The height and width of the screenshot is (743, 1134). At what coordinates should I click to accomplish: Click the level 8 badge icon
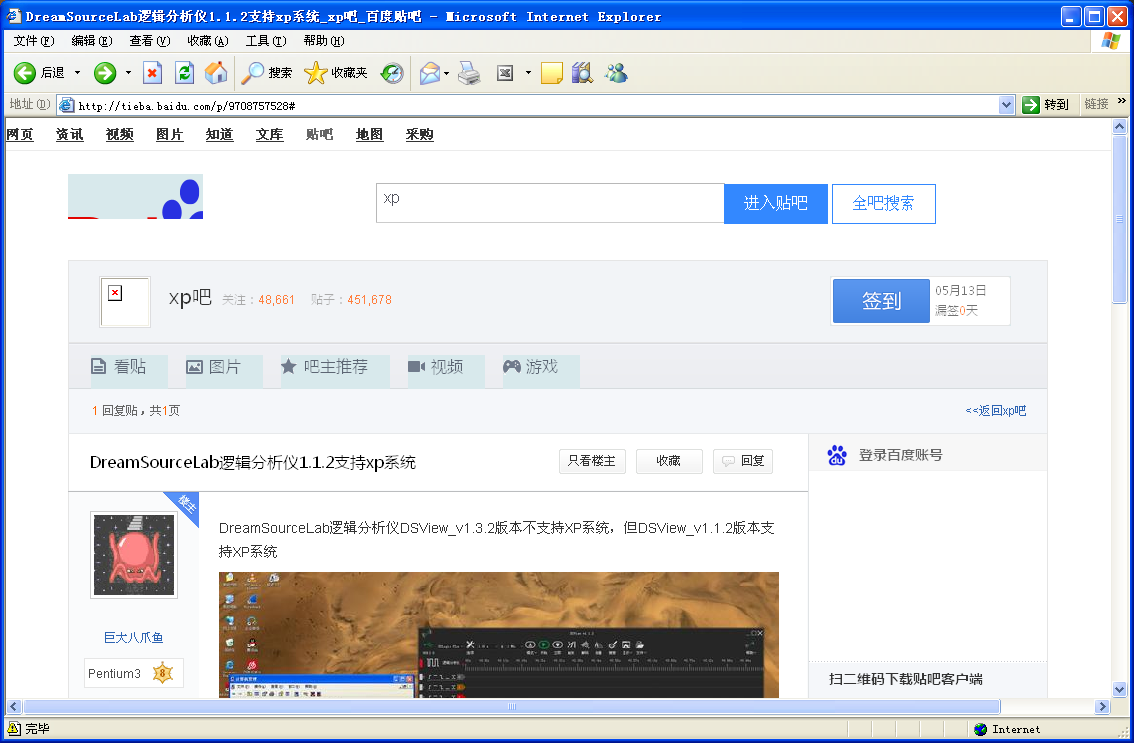click(x=163, y=673)
